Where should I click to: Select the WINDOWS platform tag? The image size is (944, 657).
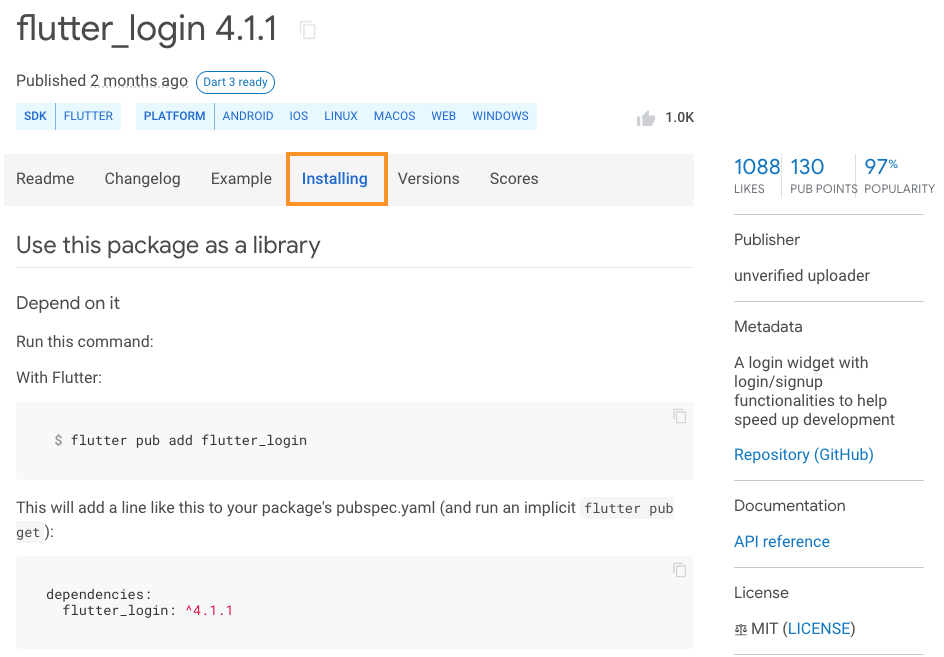coord(500,116)
